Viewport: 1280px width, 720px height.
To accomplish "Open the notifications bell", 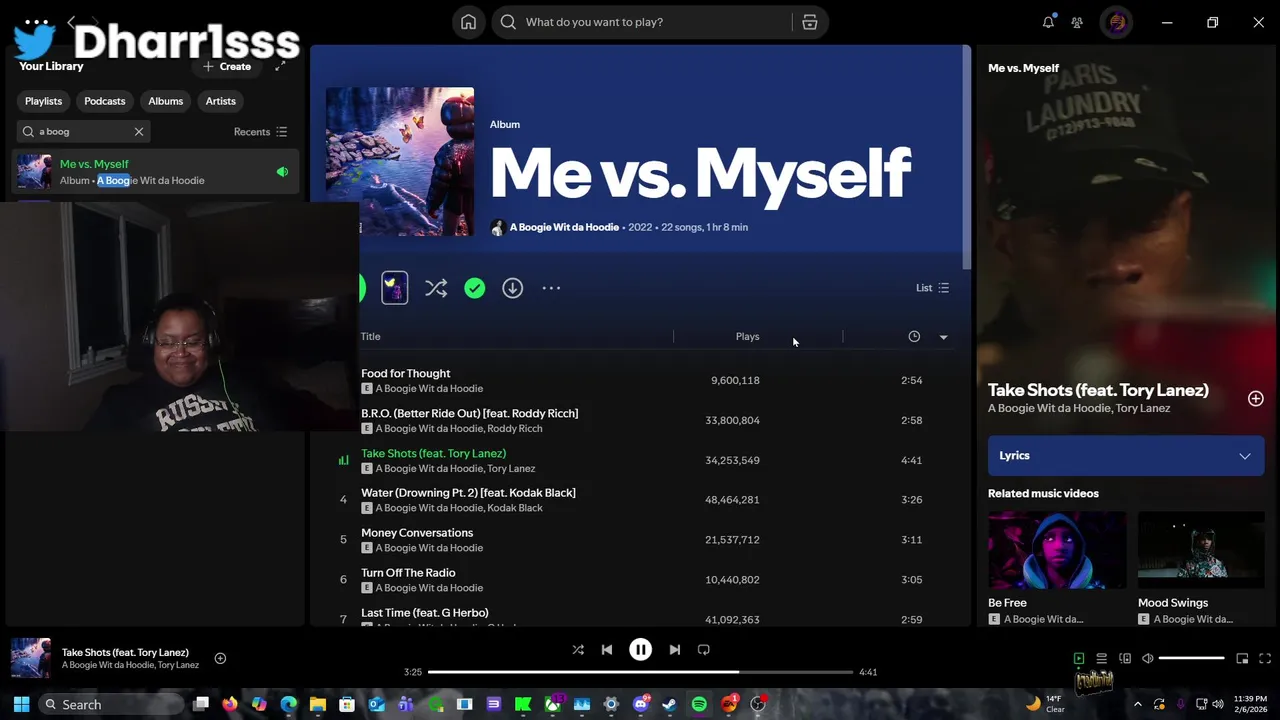I will (x=1048, y=22).
